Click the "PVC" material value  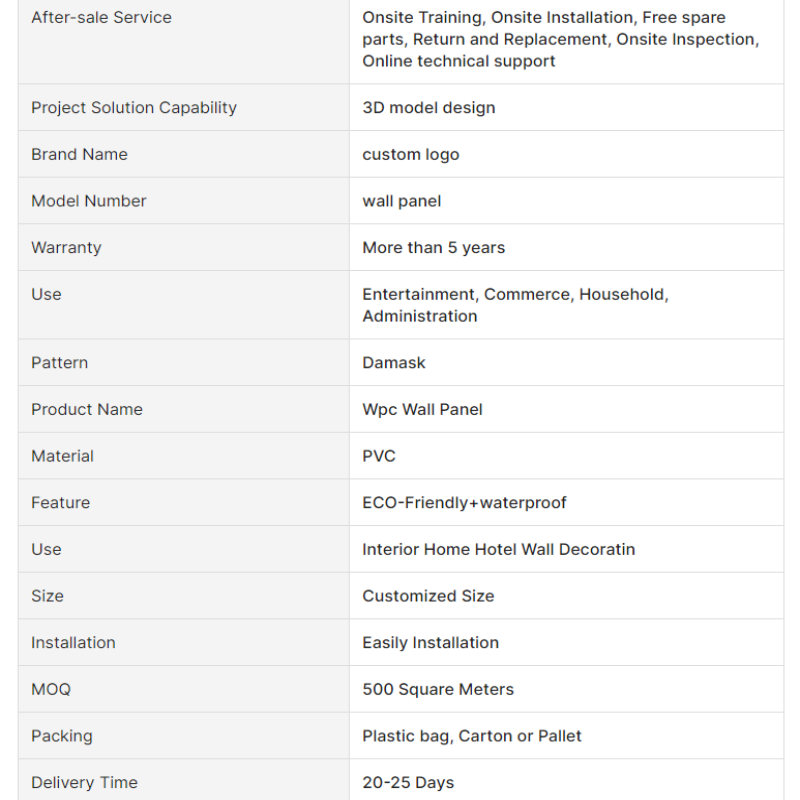click(x=379, y=456)
